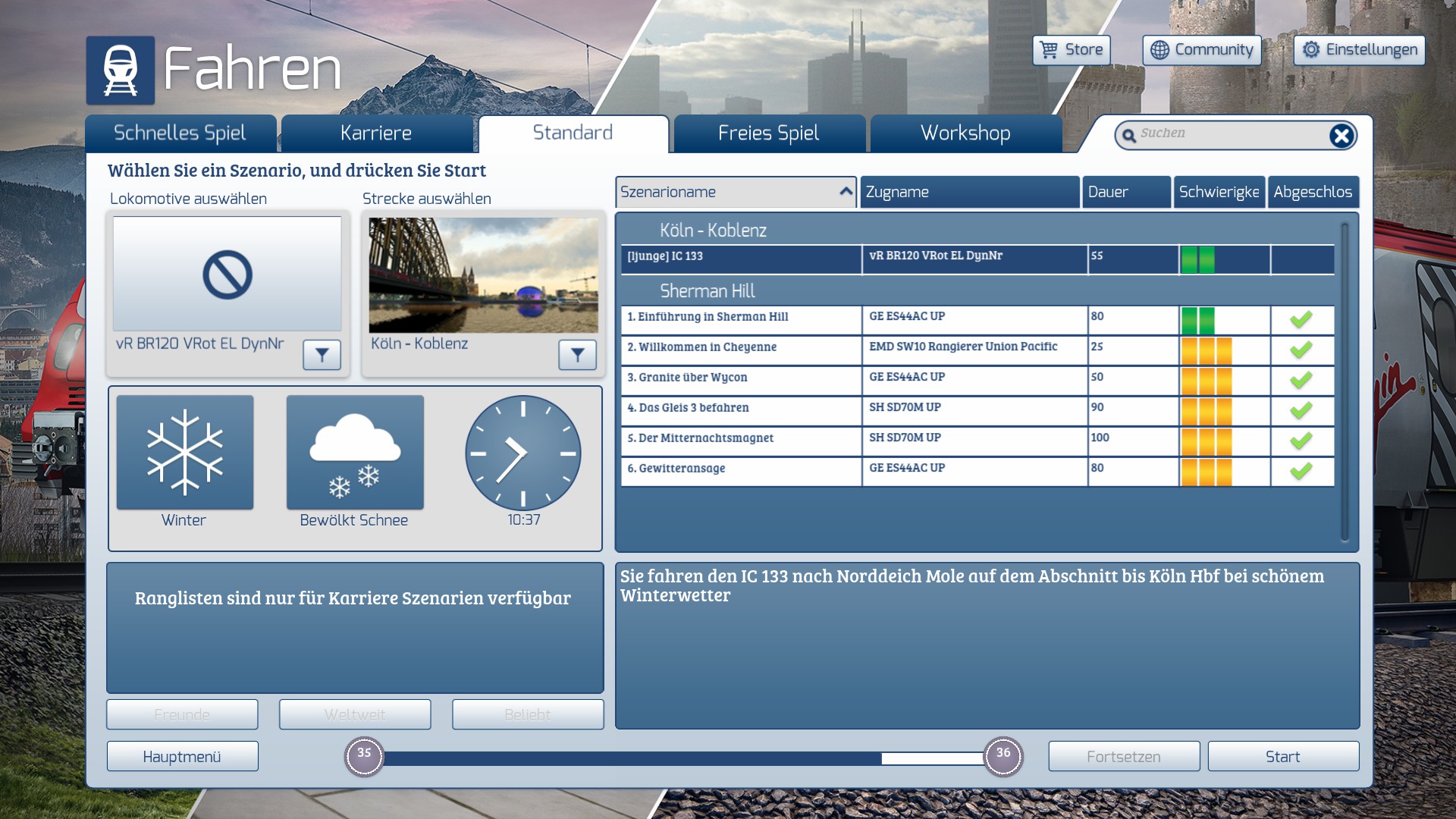Image resolution: width=1456 pixels, height=819 pixels.
Task: Open the Store via cart button
Action: [x=1071, y=50]
